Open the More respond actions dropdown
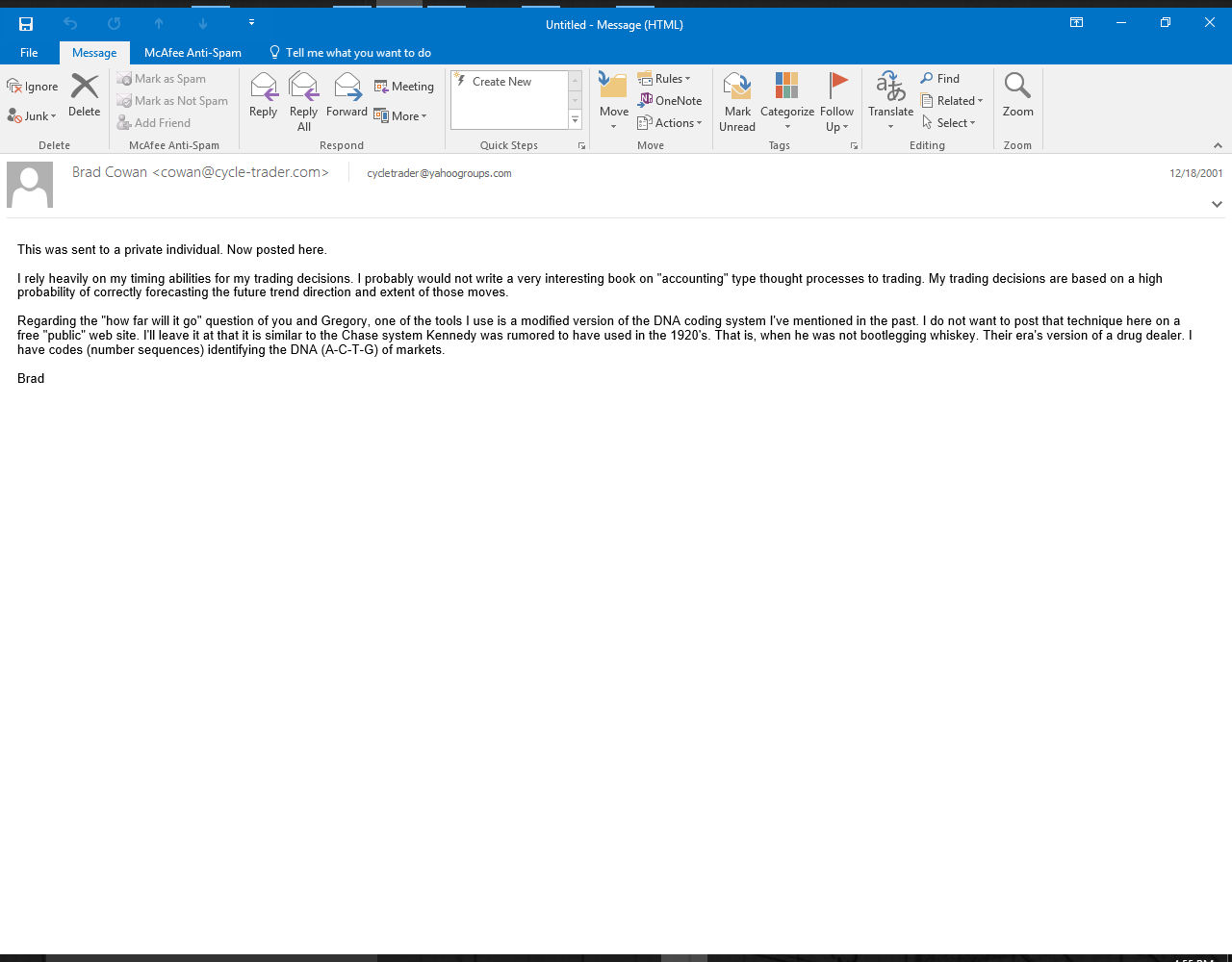The width and height of the screenshot is (1232, 962). coord(400,116)
